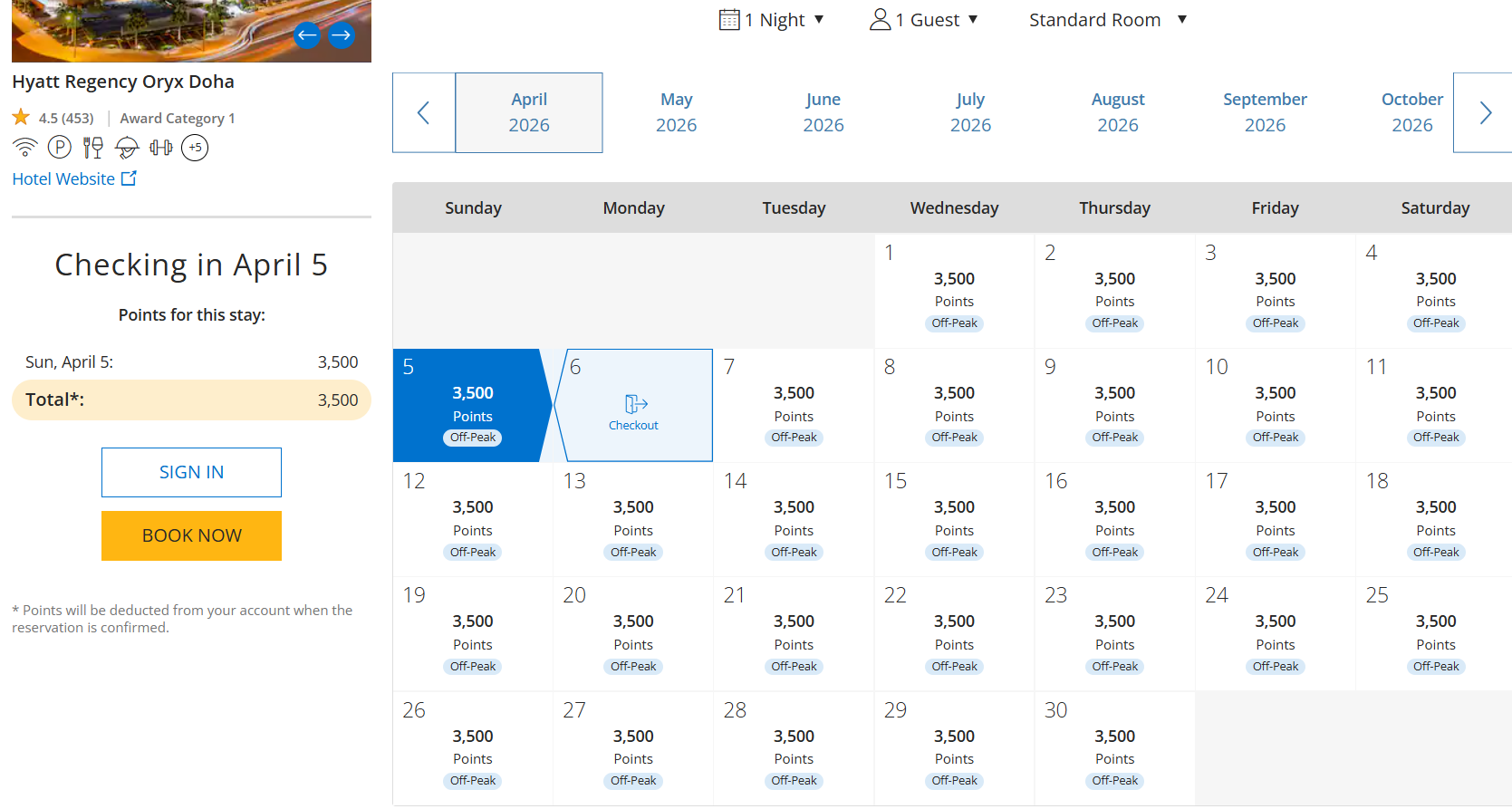Choose the April 6 checkout date cell
Viewport: 1512px width, 809px height.
[x=633, y=406]
